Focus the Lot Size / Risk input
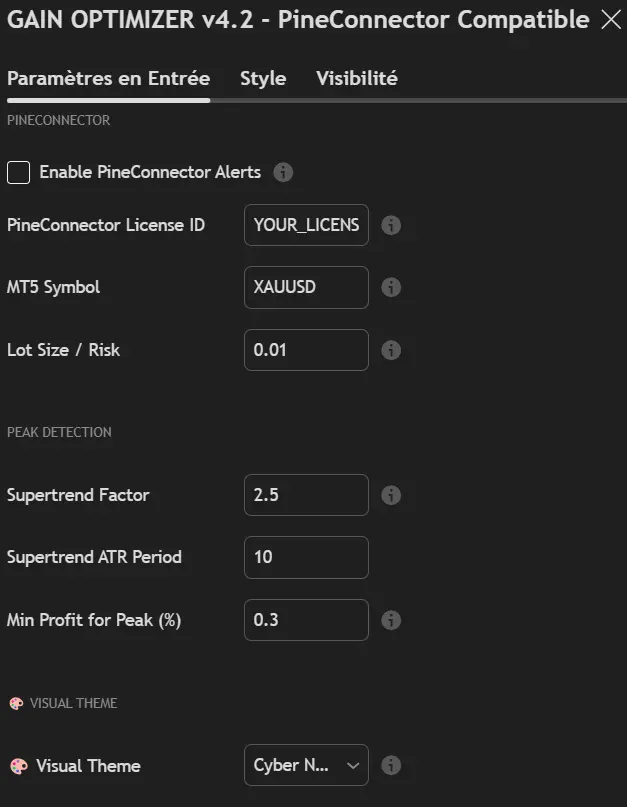627x807 pixels. click(x=306, y=350)
